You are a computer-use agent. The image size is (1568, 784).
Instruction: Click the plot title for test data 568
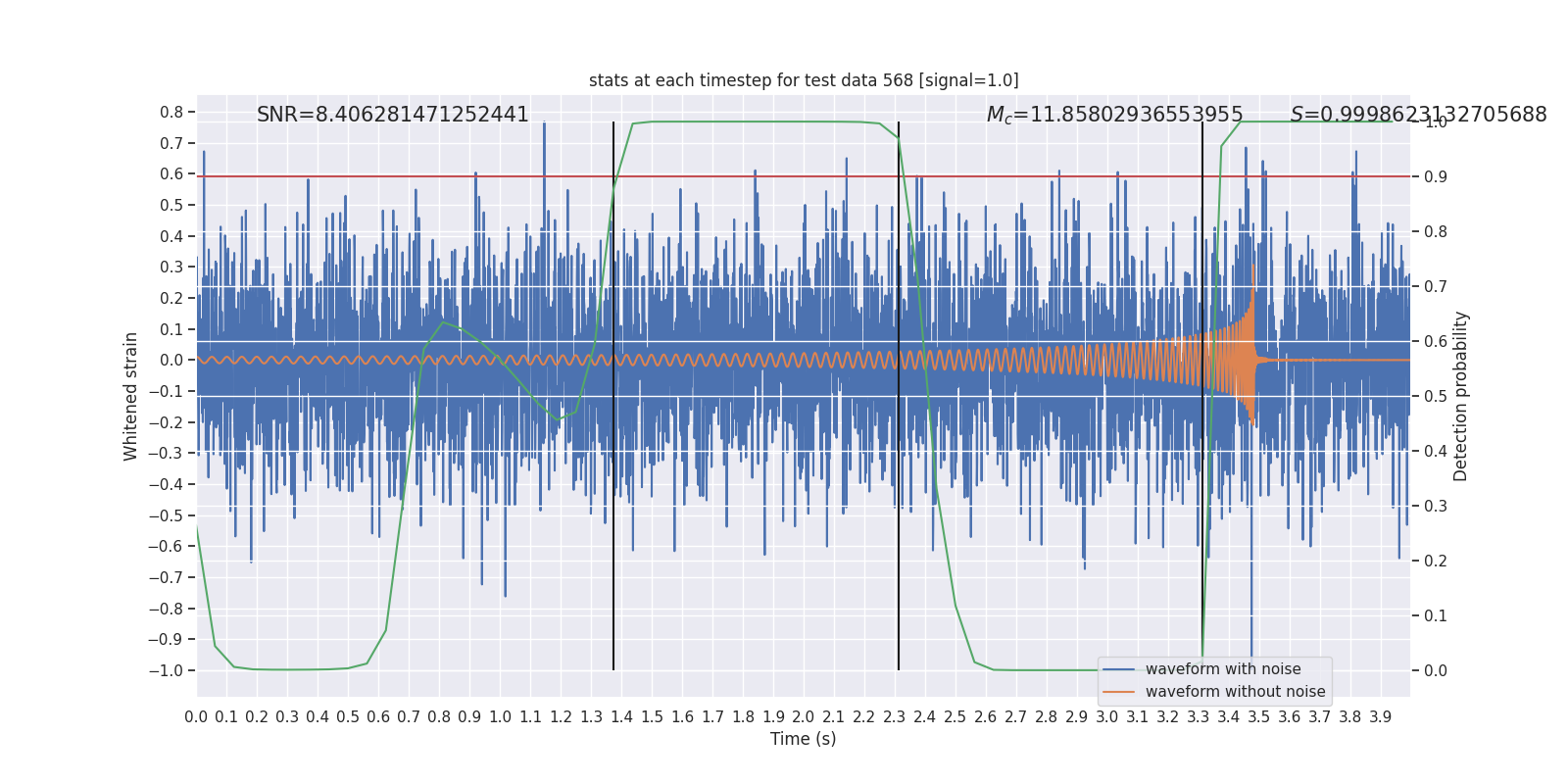(803, 80)
